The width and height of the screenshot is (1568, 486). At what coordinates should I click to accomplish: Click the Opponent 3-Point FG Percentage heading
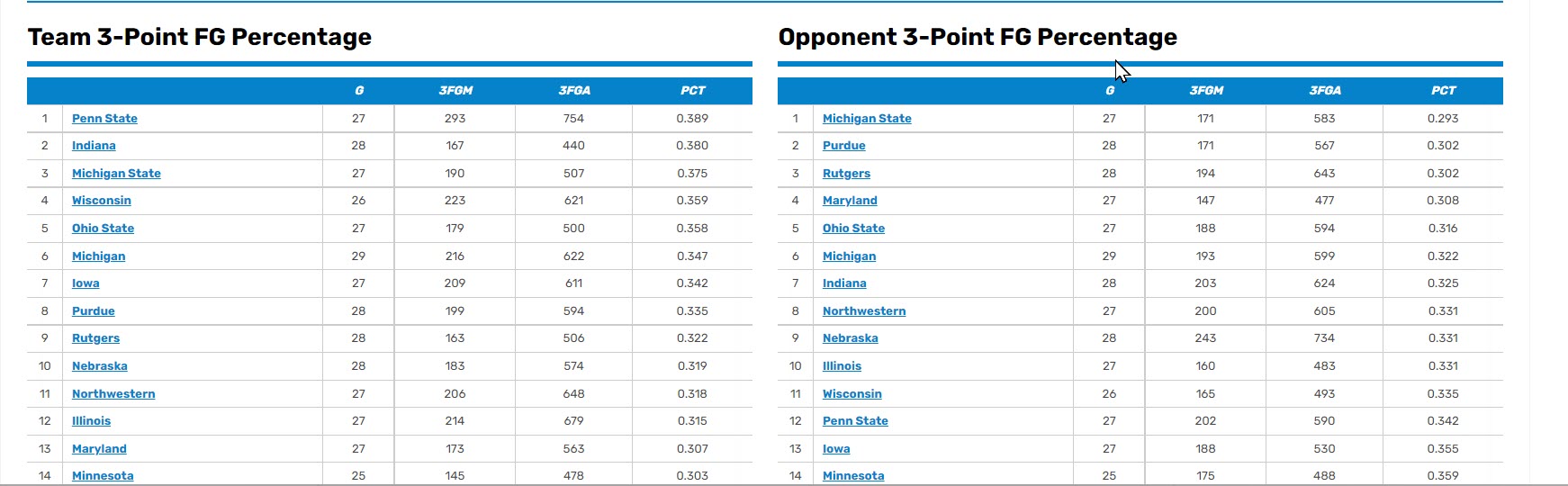click(x=977, y=37)
